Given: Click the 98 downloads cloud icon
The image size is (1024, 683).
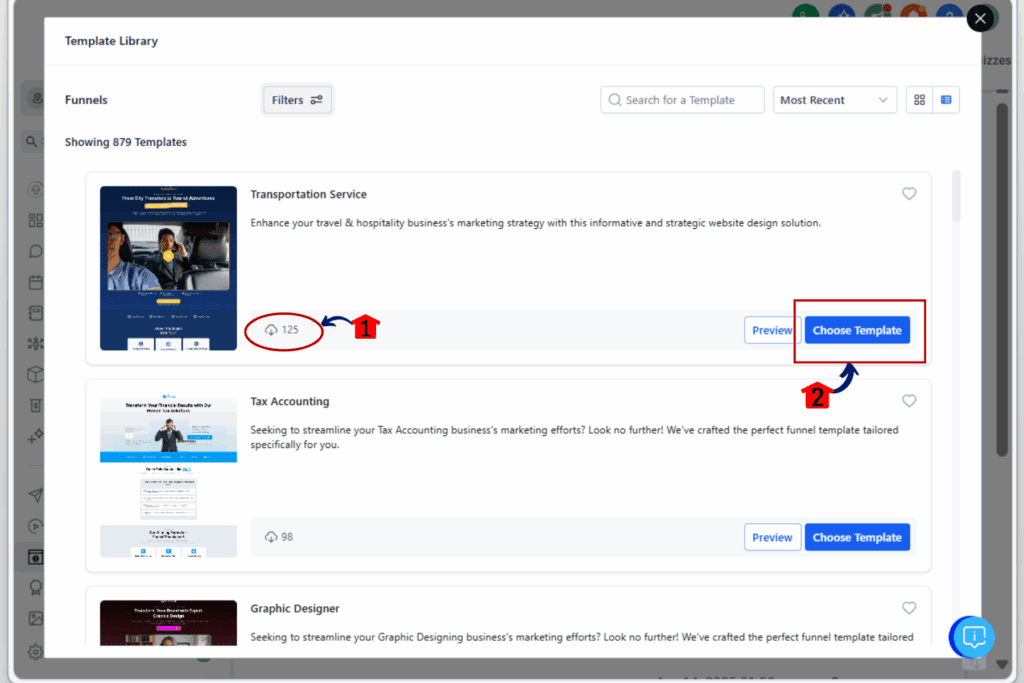Looking at the screenshot, I should 271,537.
